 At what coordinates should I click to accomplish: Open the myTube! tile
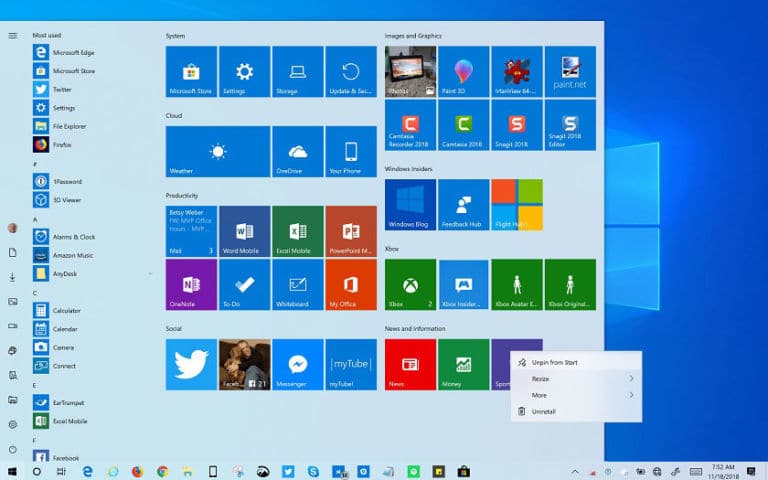pyautogui.click(x=351, y=364)
